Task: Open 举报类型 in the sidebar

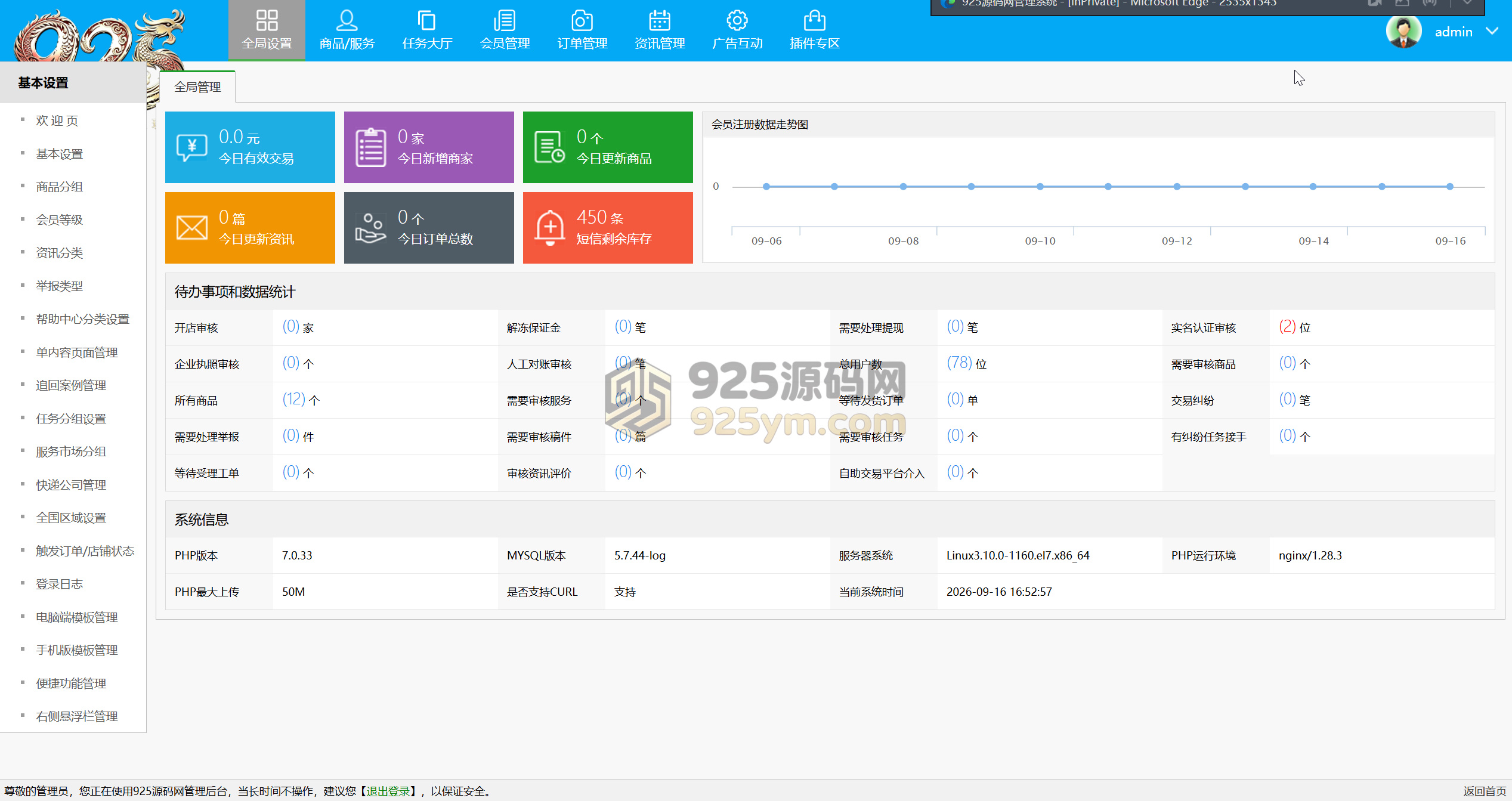Action: click(x=59, y=286)
